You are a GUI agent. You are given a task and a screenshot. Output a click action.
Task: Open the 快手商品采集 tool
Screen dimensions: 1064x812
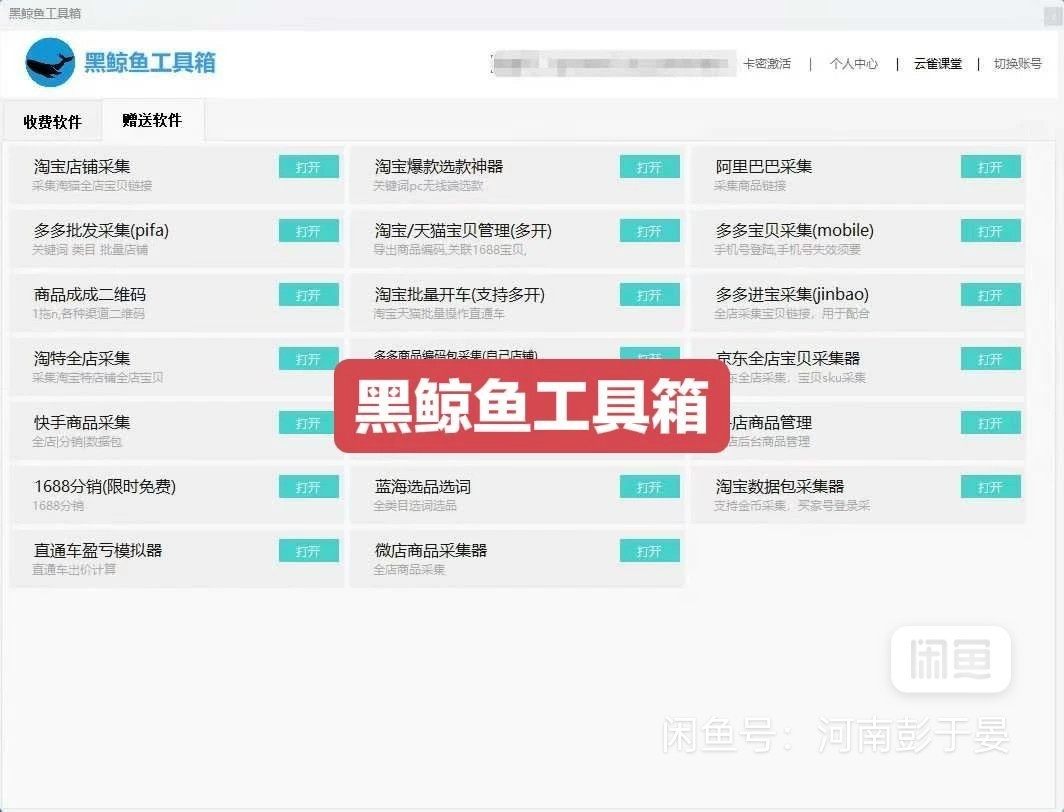point(309,423)
